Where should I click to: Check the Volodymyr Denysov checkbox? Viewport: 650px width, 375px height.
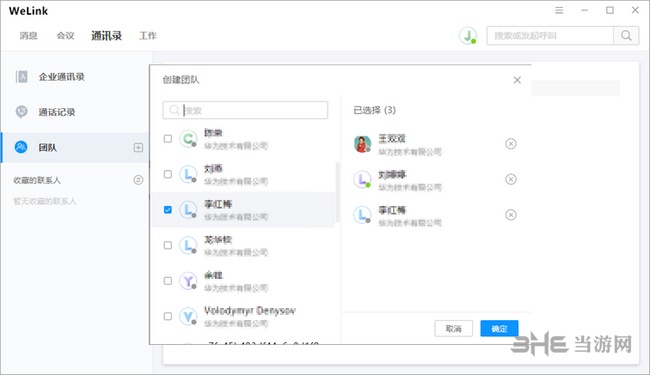point(168,317)
